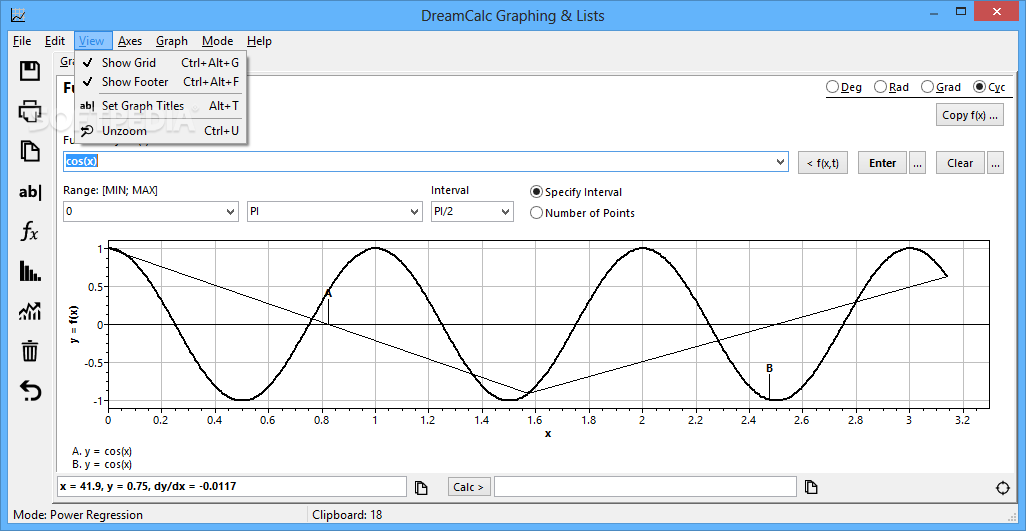Click the x, y, dy/dx coordinates readout field
The width and height of the screenshot is (1026, 531).
click(232, 487)
